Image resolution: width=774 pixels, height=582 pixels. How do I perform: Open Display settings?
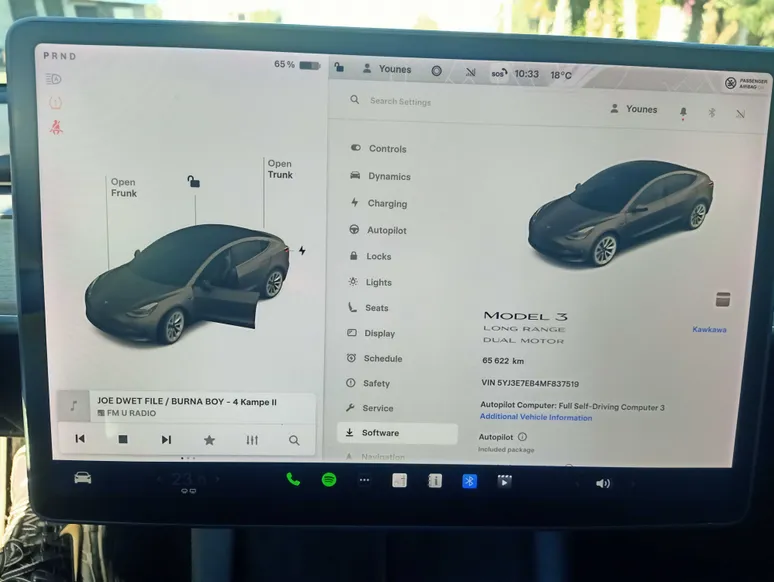pyautogui.click(x=371, y=333)
